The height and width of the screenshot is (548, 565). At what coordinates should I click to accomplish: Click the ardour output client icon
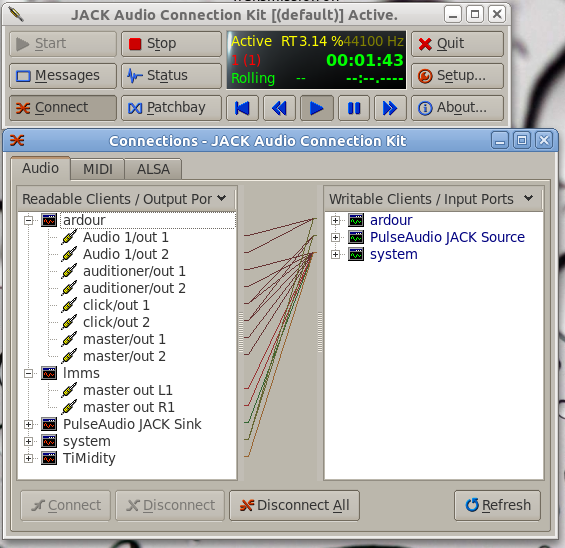point(49,220)
